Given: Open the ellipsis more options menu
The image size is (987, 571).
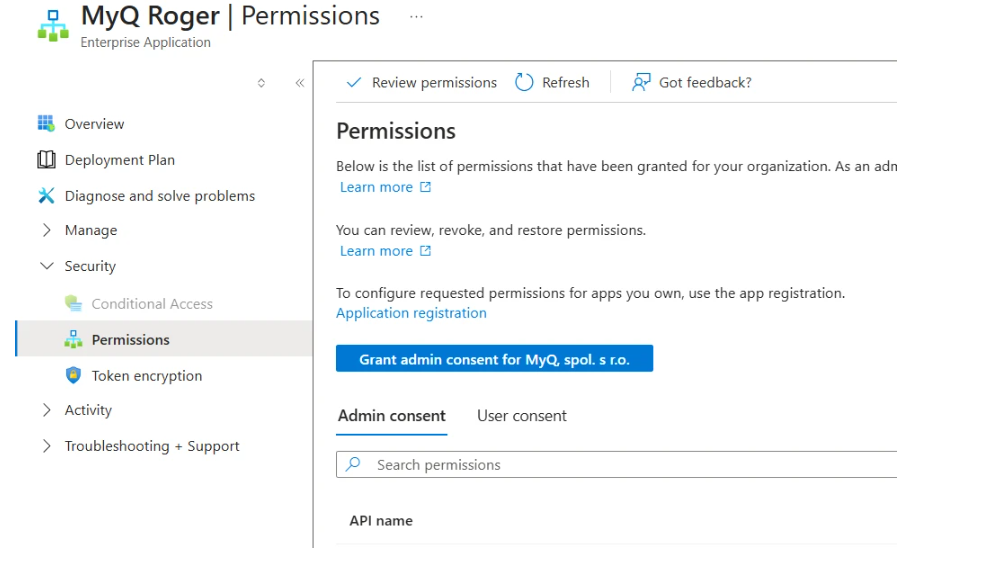Looking at the screenshot, I should point(416,17).
